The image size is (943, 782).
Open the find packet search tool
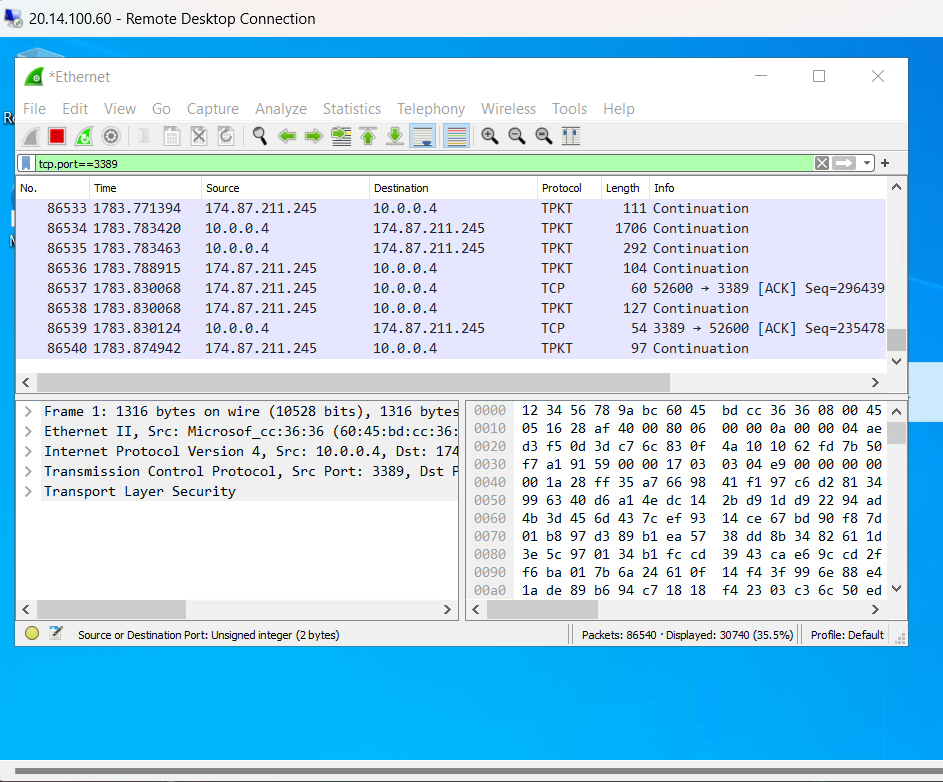(x=259, y=136)
